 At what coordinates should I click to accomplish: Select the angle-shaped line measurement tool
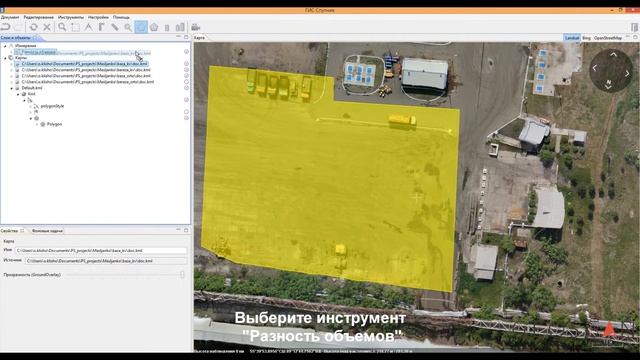tap(89, 27)
